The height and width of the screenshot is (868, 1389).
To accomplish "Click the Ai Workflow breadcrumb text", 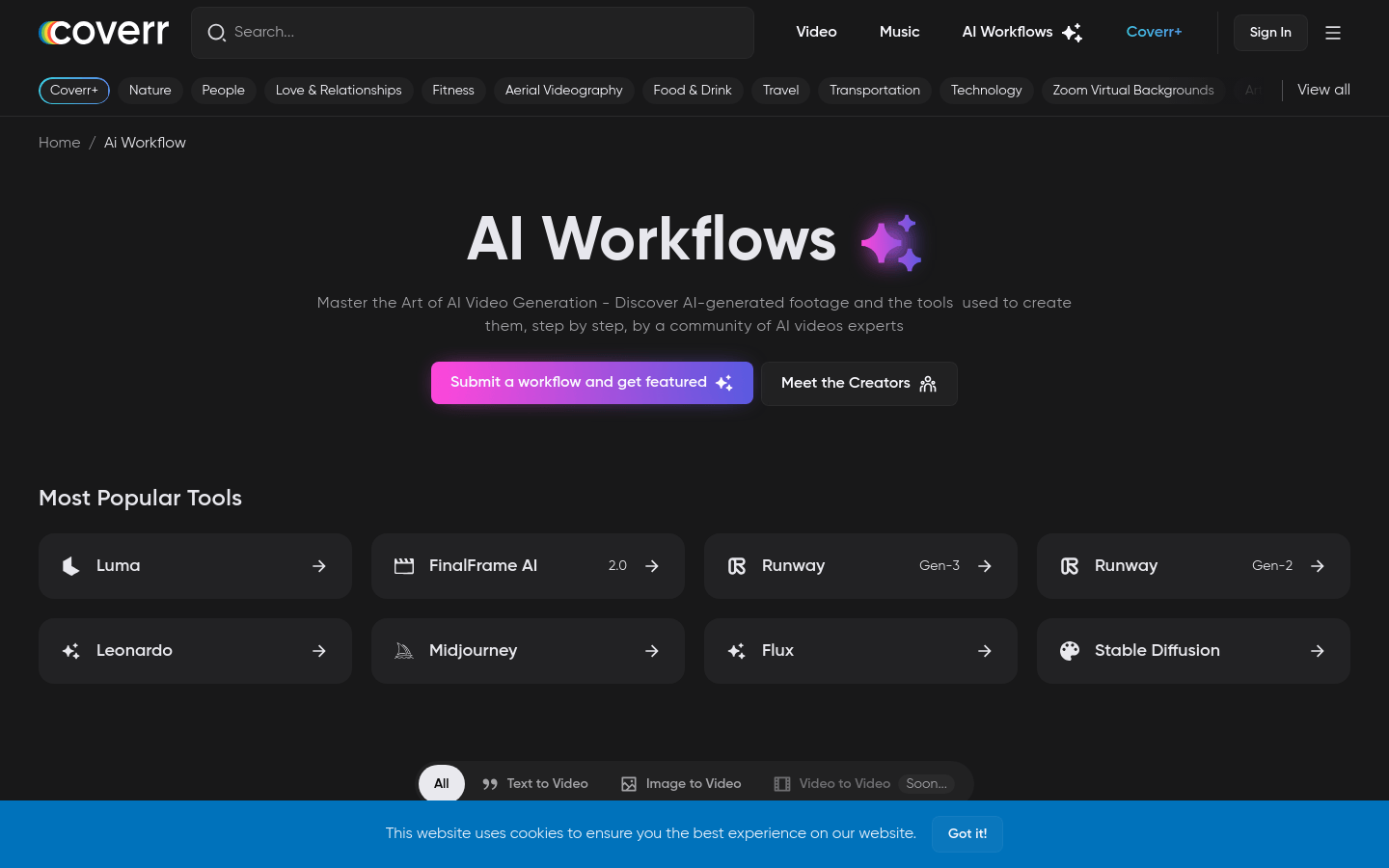I will pos(145,143).
